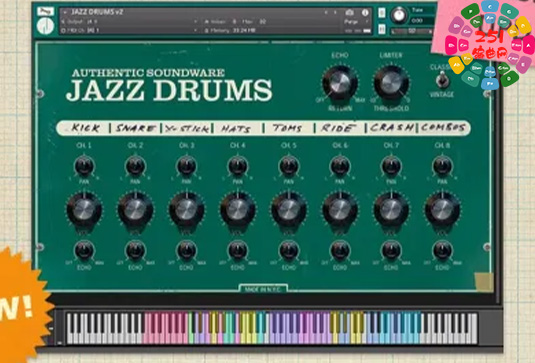Click the CH 8 Echo send knob
The height and width of the screenshot is (363, 535).
442,251
